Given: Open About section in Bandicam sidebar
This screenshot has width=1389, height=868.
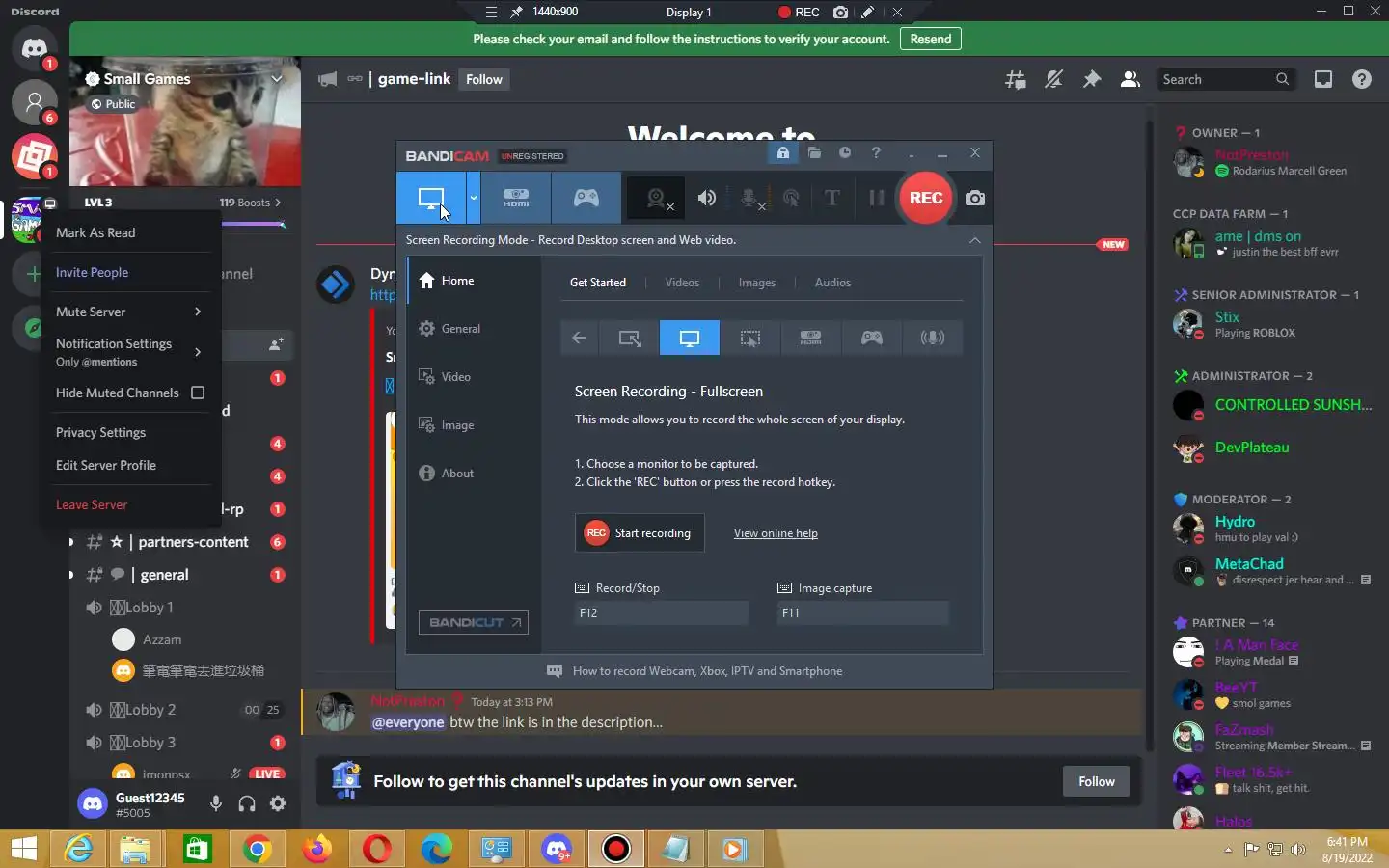Looking at the screenshot, I should [473, 474].
